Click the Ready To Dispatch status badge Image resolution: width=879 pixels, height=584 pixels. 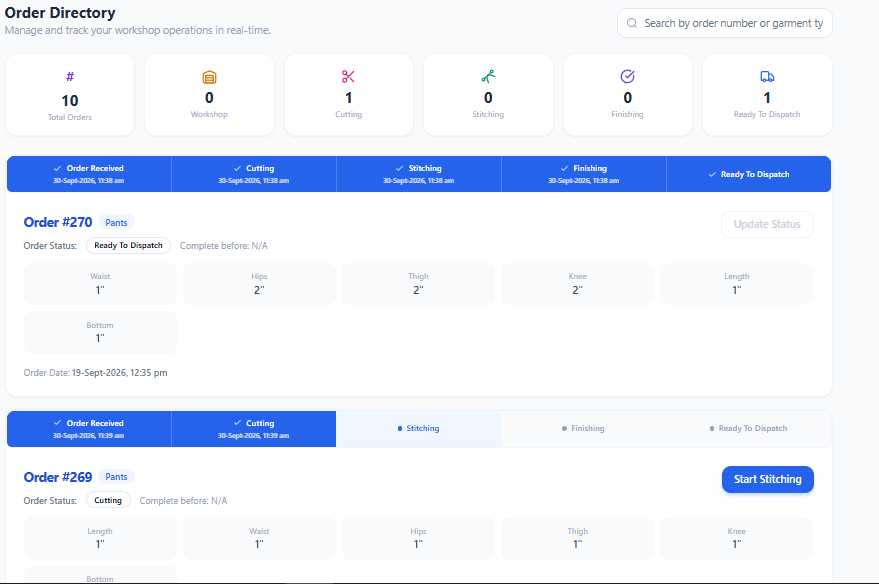click(x=128, y=245)
